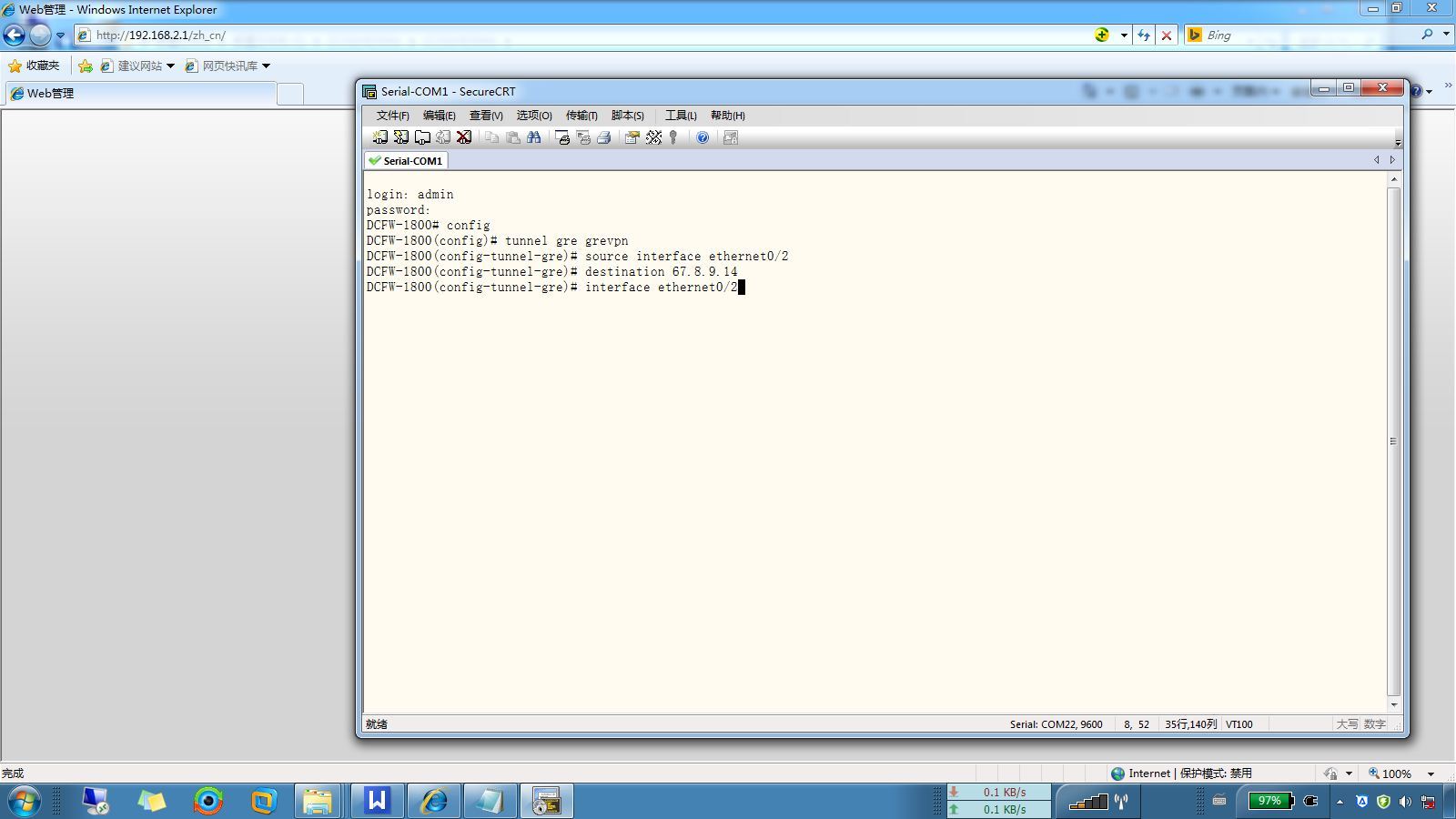Open the address bar history dropdown
Viewport: 1456px width, 819px height.
click(1124, 35)
